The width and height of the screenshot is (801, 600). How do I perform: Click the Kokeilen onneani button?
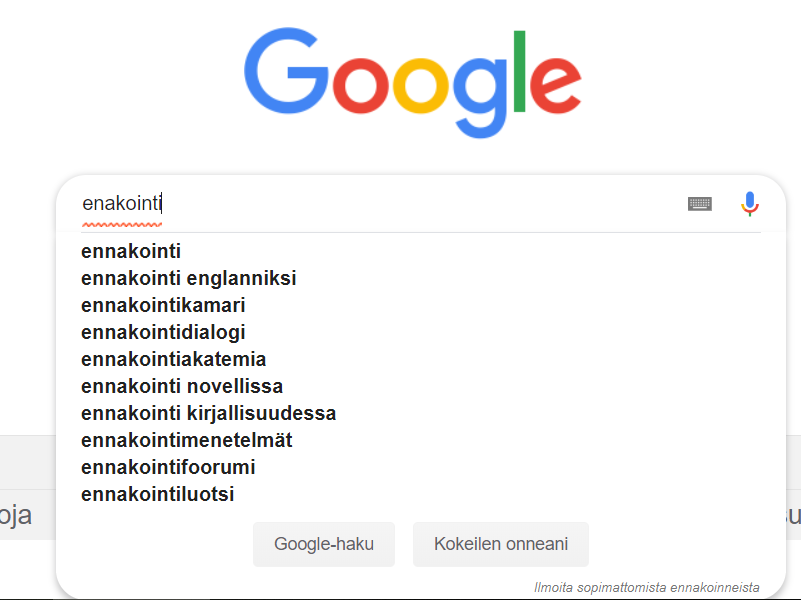point(501,544)
